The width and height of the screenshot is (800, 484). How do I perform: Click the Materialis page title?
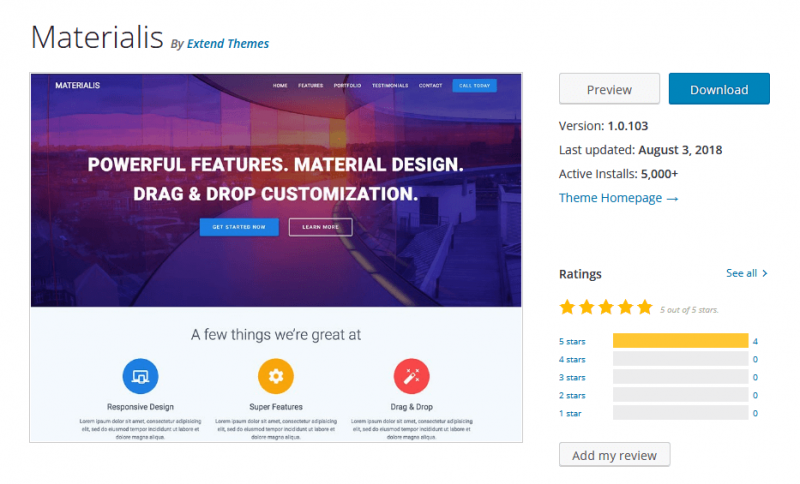97,37
